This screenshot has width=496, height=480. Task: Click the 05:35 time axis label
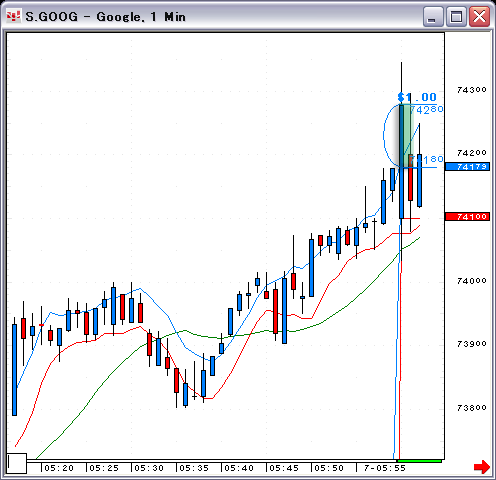194,468
